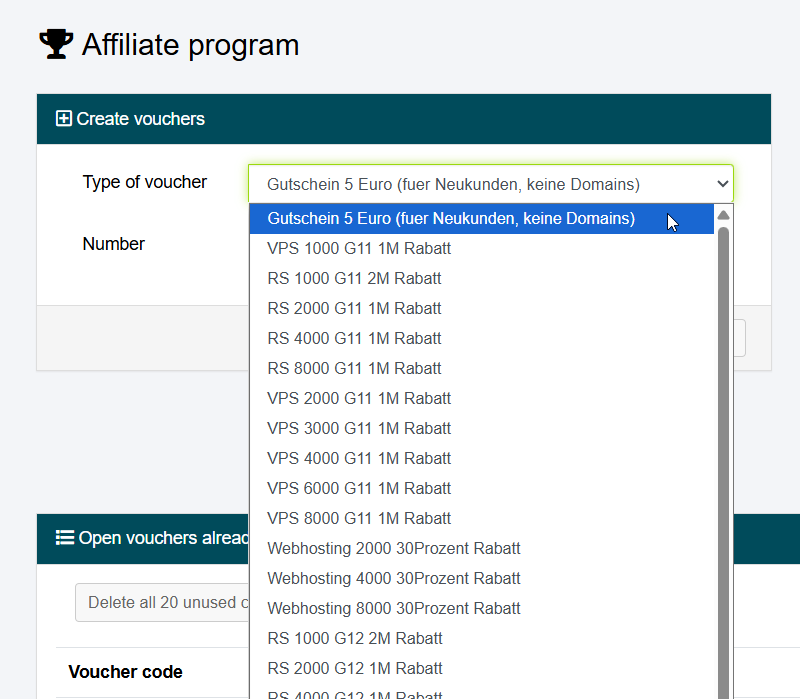This screenshot has width=800, height=699.
Task: Pick Webhosting 8000 30Prozent Rabatt option
Action: pyautogui.click(x=394, y=608)
